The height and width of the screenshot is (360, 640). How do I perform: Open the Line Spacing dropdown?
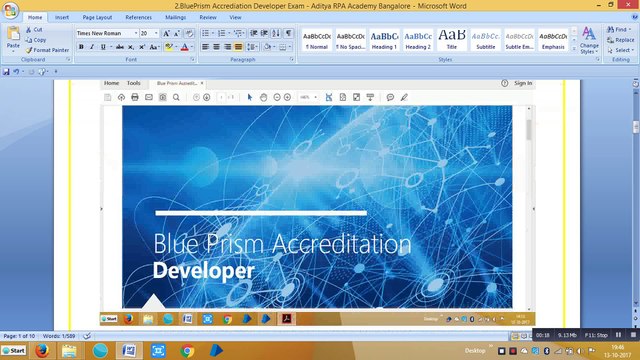point(253,47)
